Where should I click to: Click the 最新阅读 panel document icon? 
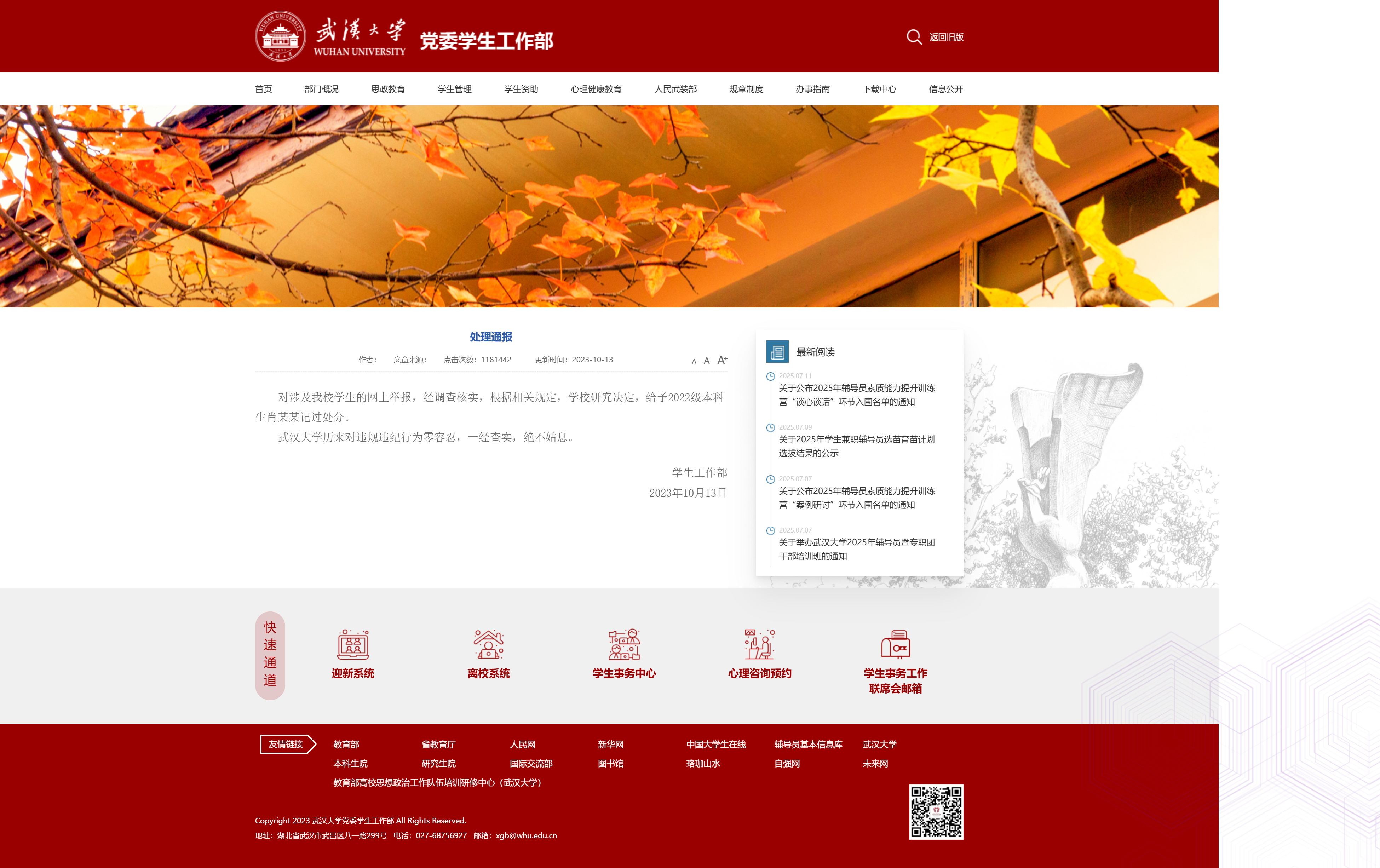coord(777,352)
